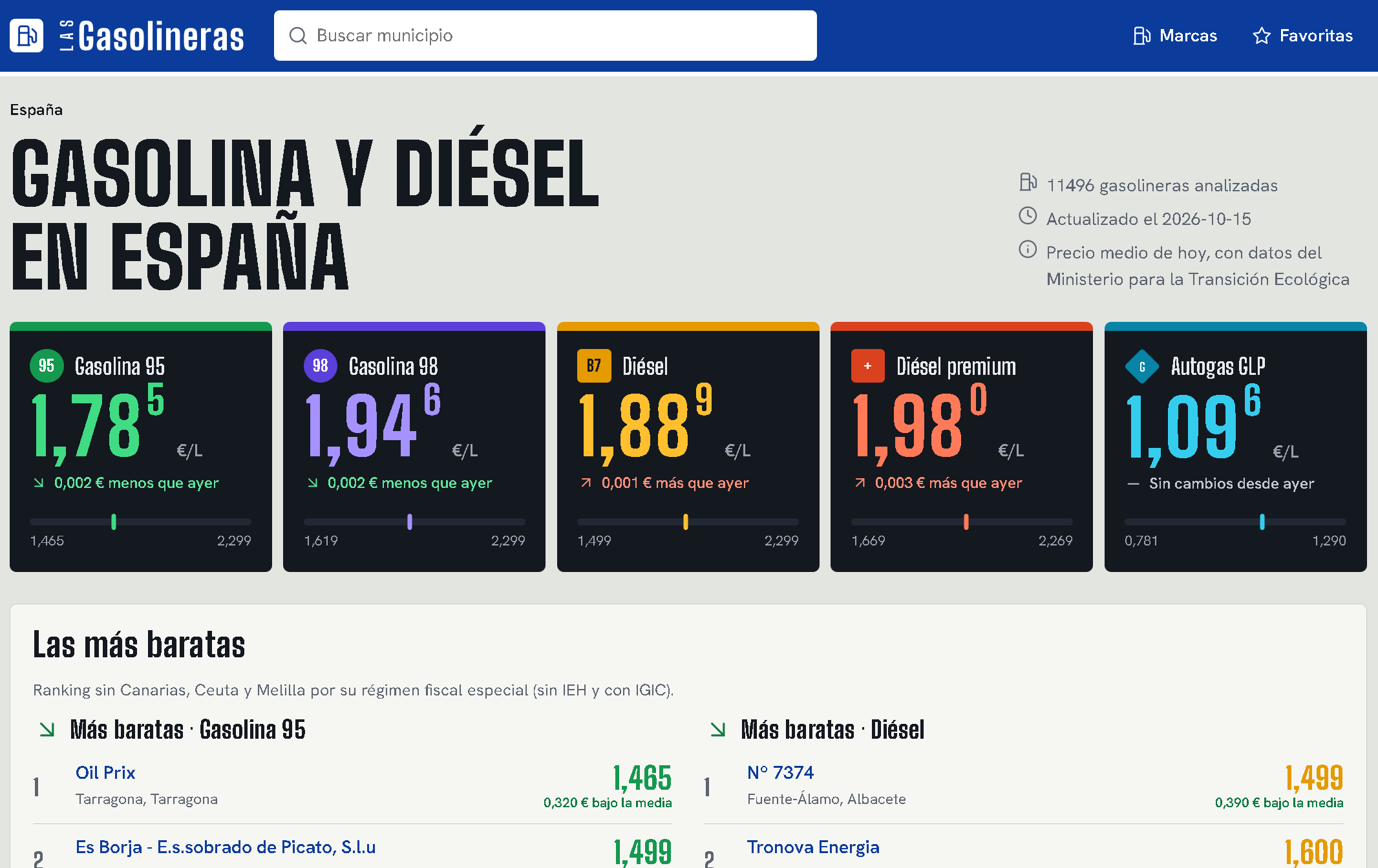Click the clock icon beside Actualizado date
The image size is (1378, 868).
click(1028, 216)
